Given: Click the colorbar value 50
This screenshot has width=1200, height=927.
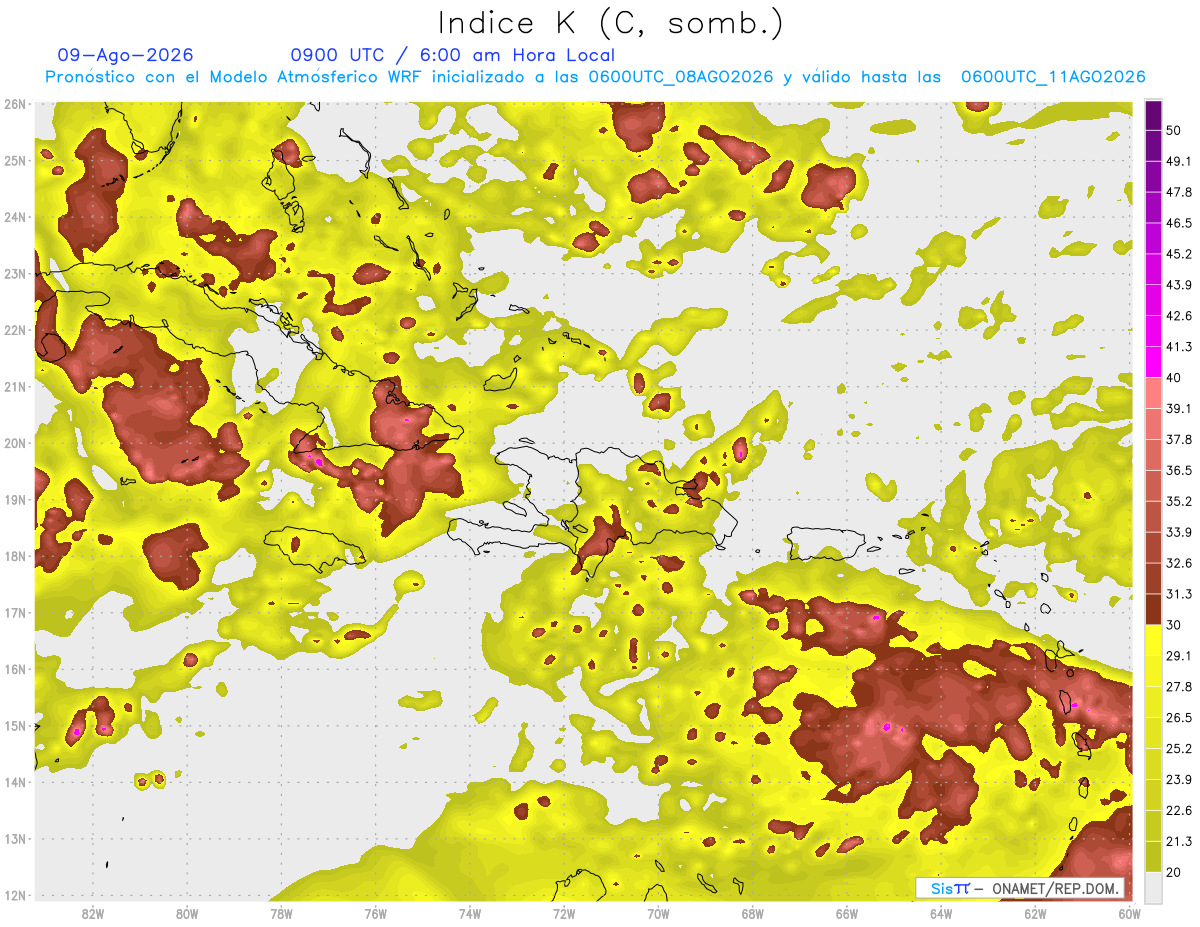Looking at the screenshot, I should click(x=1174, y=130).
